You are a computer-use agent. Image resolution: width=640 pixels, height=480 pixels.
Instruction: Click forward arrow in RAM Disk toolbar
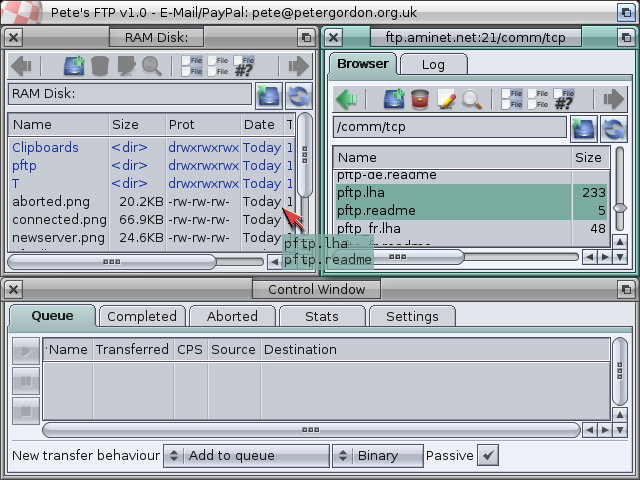[299, 66]
